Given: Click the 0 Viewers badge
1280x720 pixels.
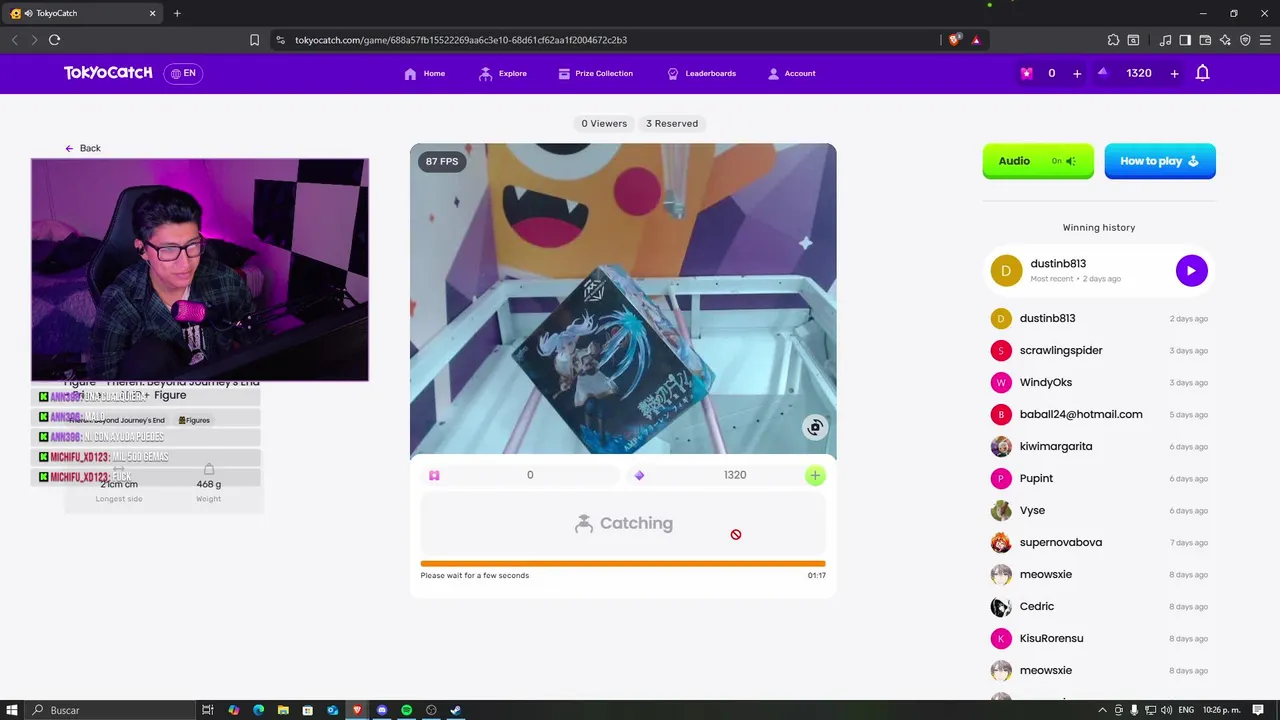Looking at the screenshot, I should (604, 124).
